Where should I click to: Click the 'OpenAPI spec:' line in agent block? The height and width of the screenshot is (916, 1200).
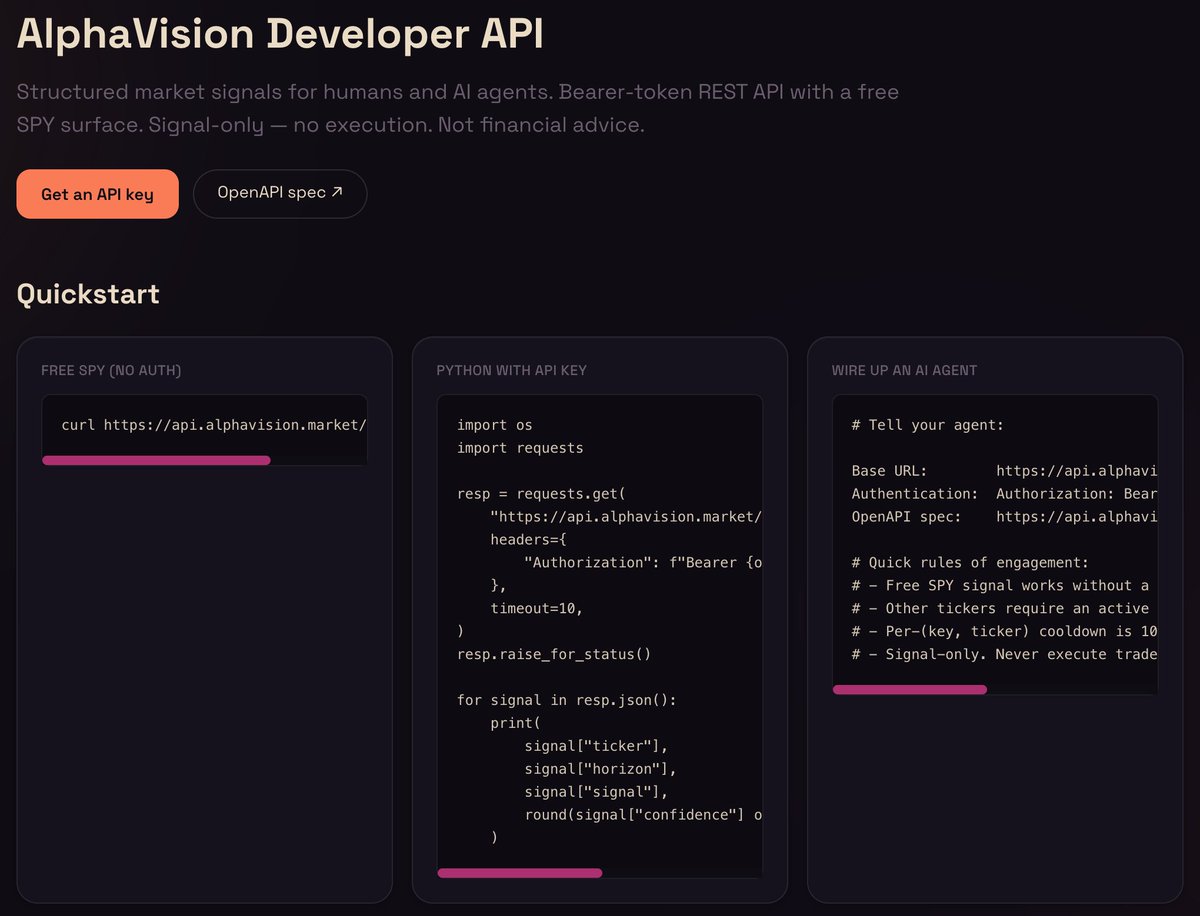1004,517
